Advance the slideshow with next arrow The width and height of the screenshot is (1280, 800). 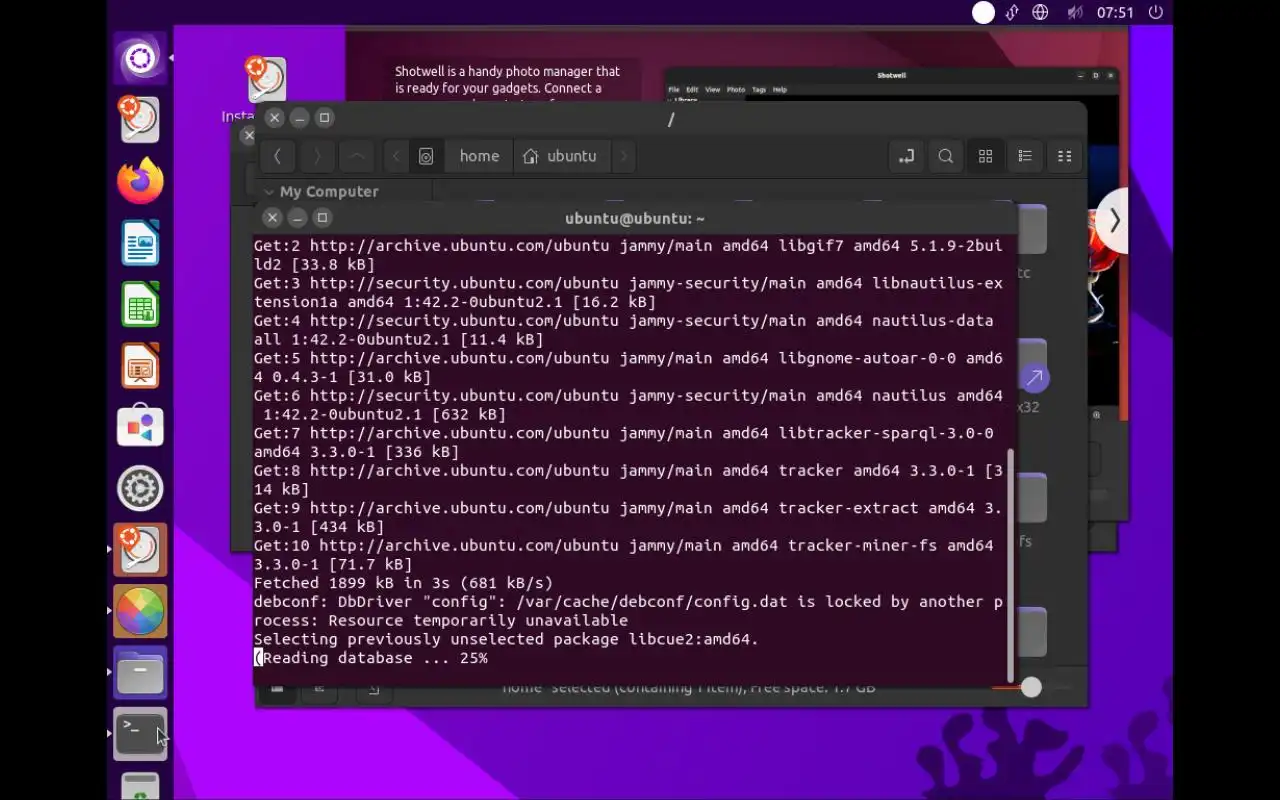pos(1114,220)
